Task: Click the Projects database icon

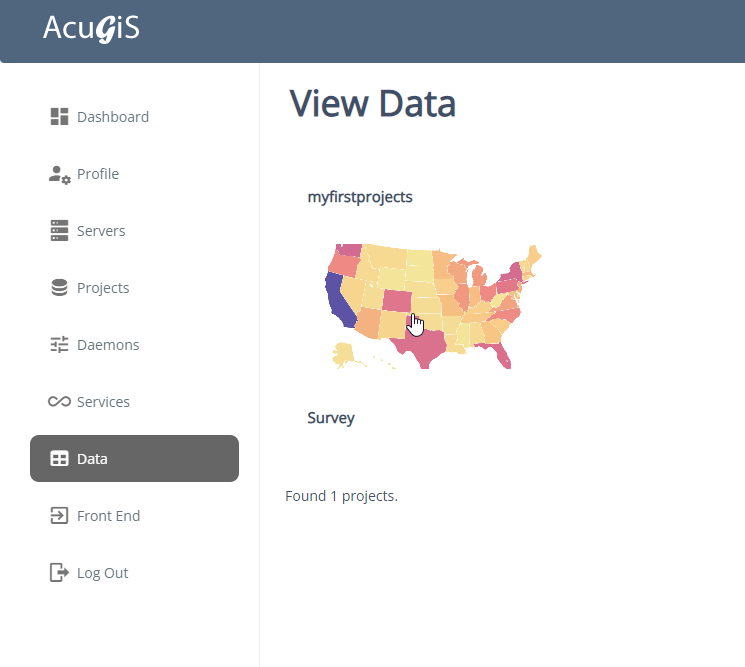Action: [59, 288]
